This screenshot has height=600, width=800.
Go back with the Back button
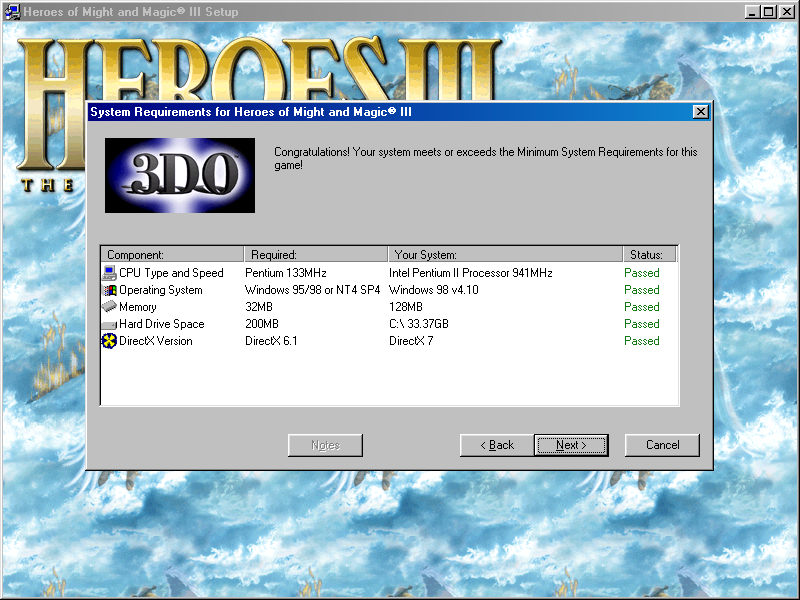click(497, 445)
